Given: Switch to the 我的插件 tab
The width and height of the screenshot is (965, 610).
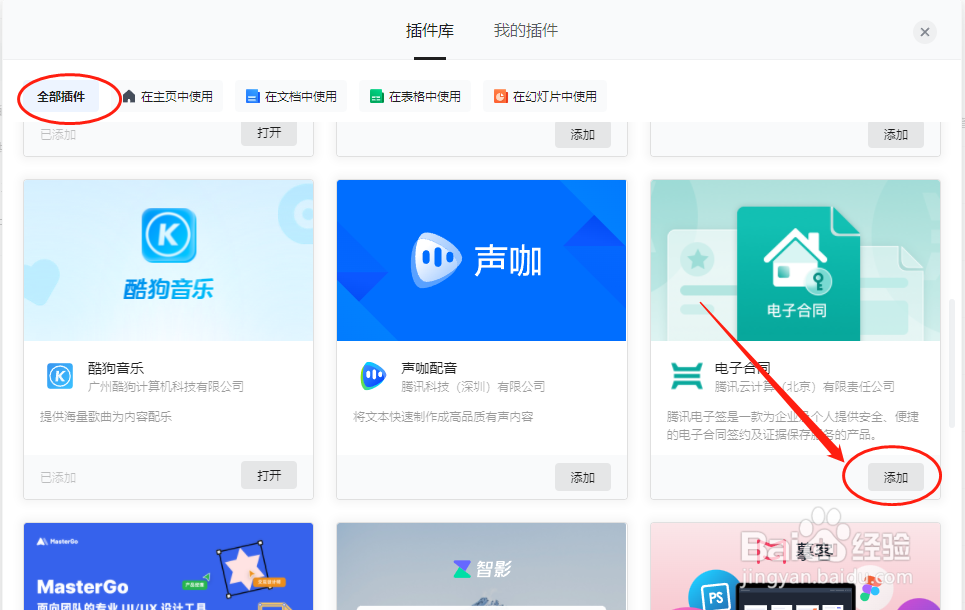Looking at the screenshot, I should 526,31.
